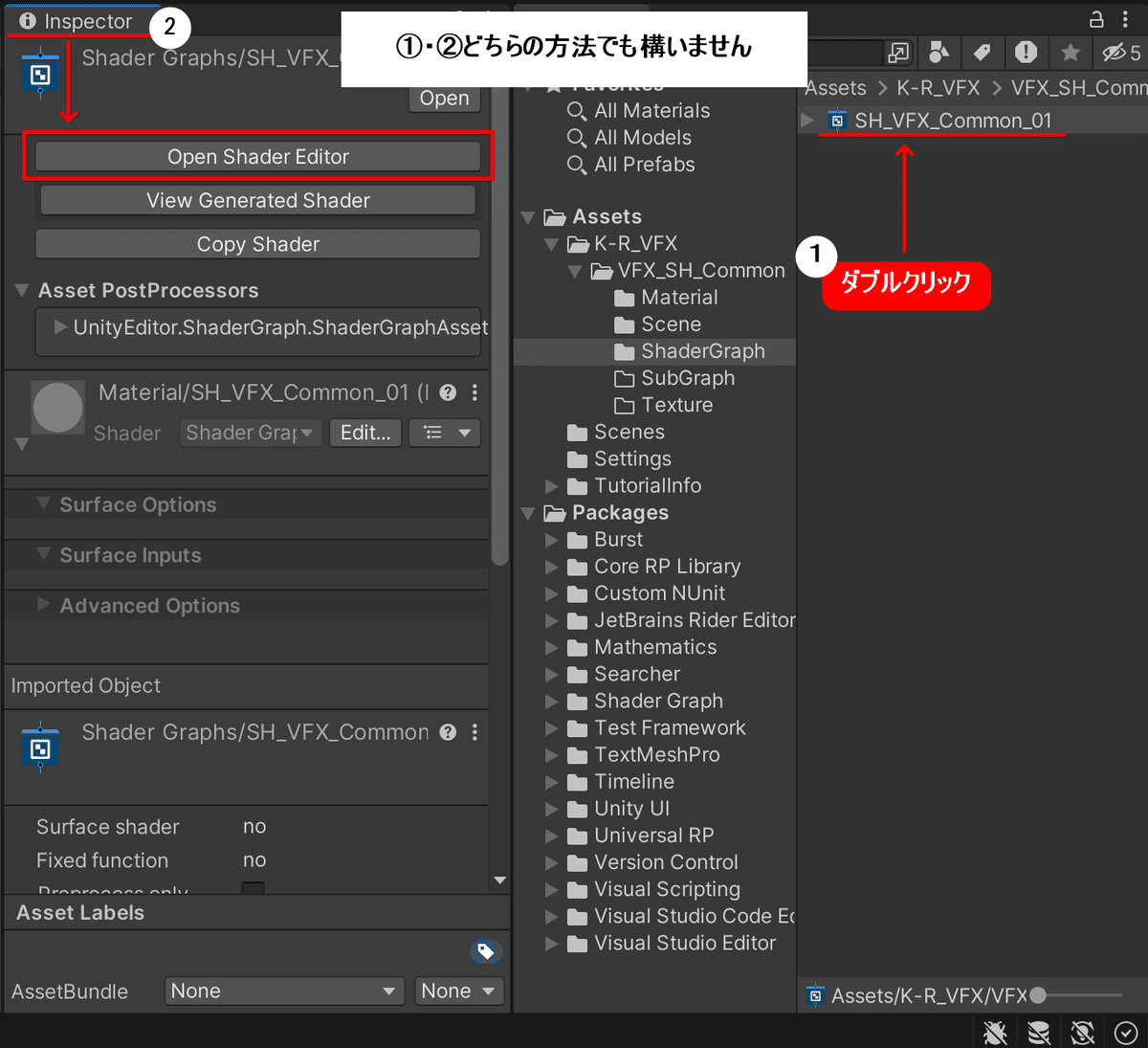Screen dimensions: 1148x1048
Task: Expand the TutorialInfo folder
Action: [x=551, y=486]
